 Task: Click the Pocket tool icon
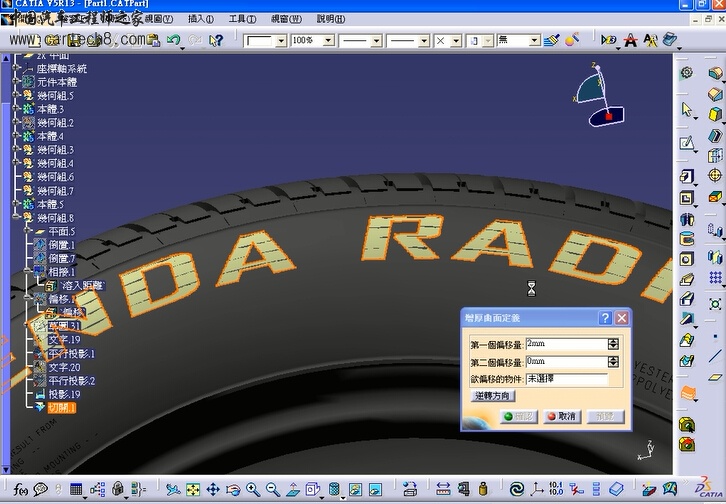tap(687, 198)
